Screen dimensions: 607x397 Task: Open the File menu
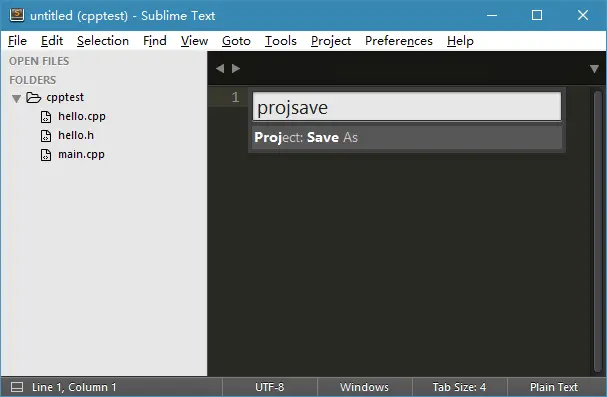[x=17, y=41]
